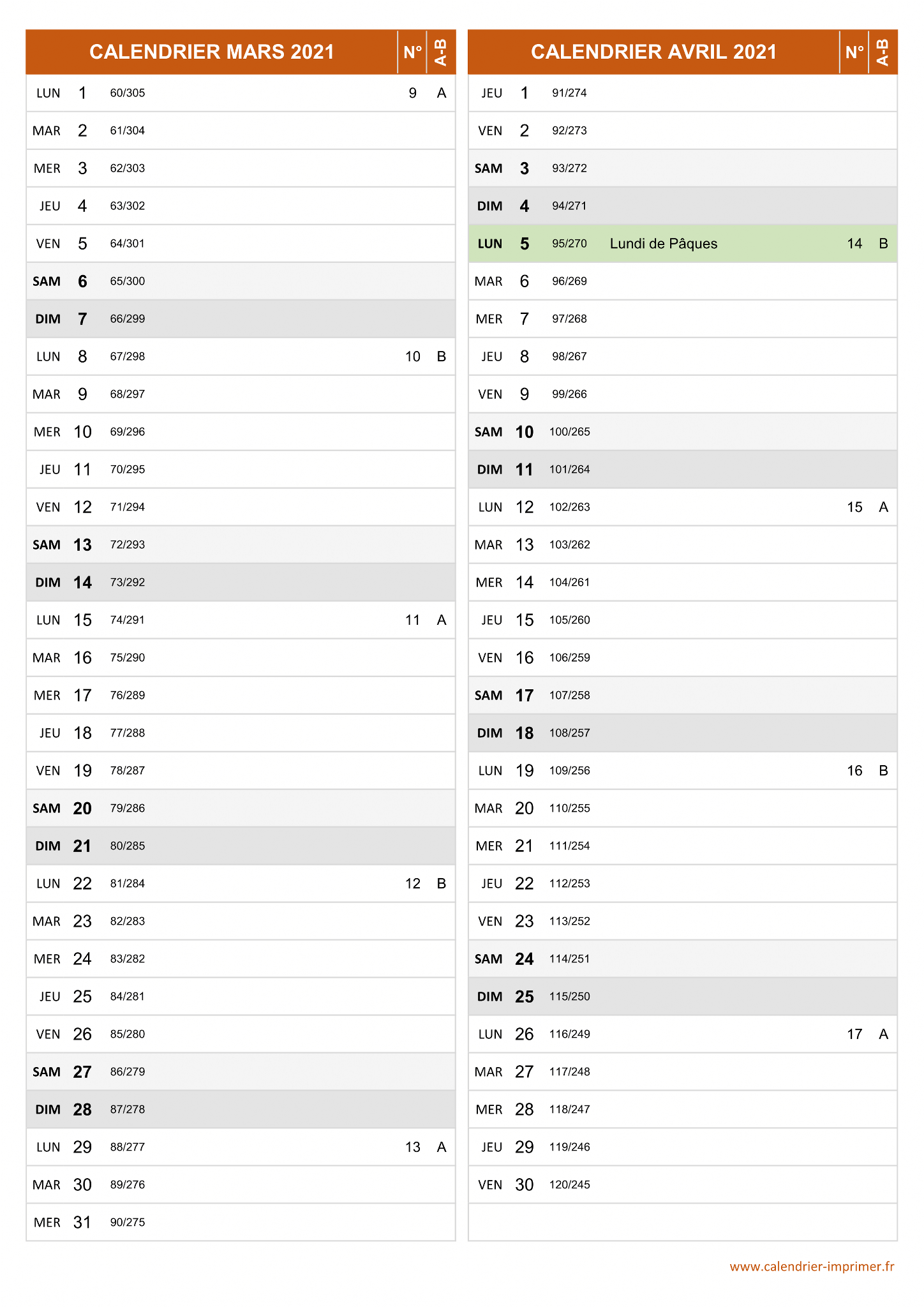Click the VEN 30 April row
The height and width of the screenshot is (1307, 924).
[683, 1185]
